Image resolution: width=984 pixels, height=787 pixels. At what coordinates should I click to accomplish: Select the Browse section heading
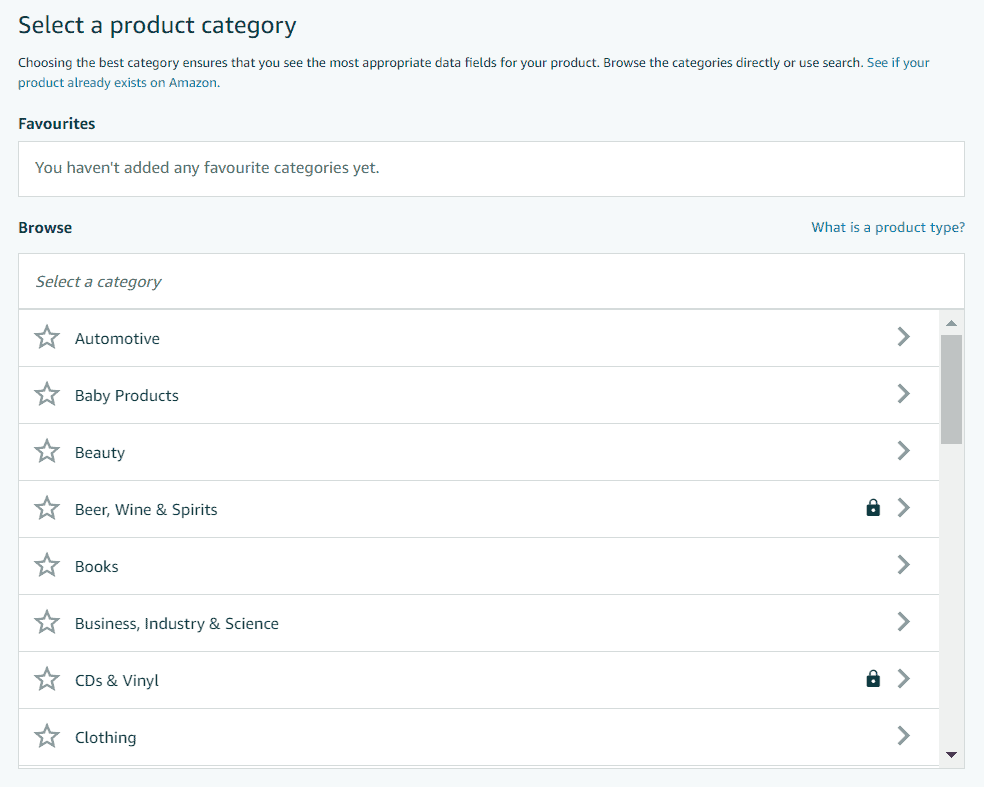[x=44, y=227]
